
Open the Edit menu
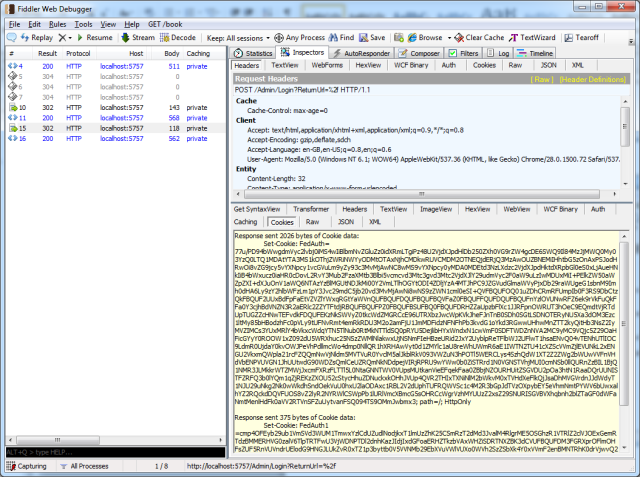tap(34, 24)
